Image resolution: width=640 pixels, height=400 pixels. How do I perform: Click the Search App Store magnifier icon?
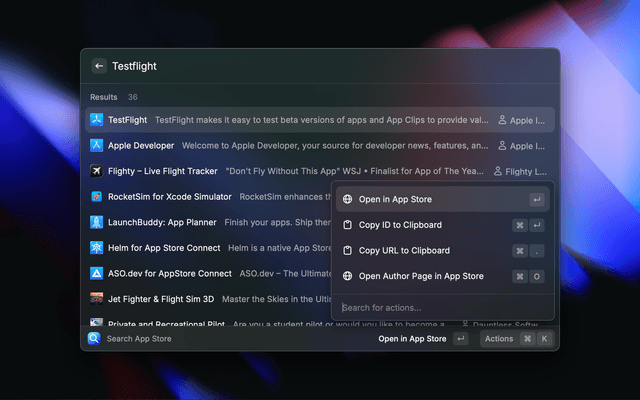[x=94, y=338]
